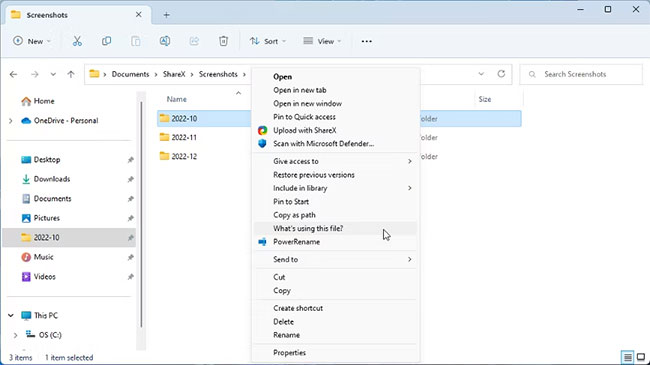Click the pin icon next to Music
This screenshot has width=650, height=365.
point(131,257)
